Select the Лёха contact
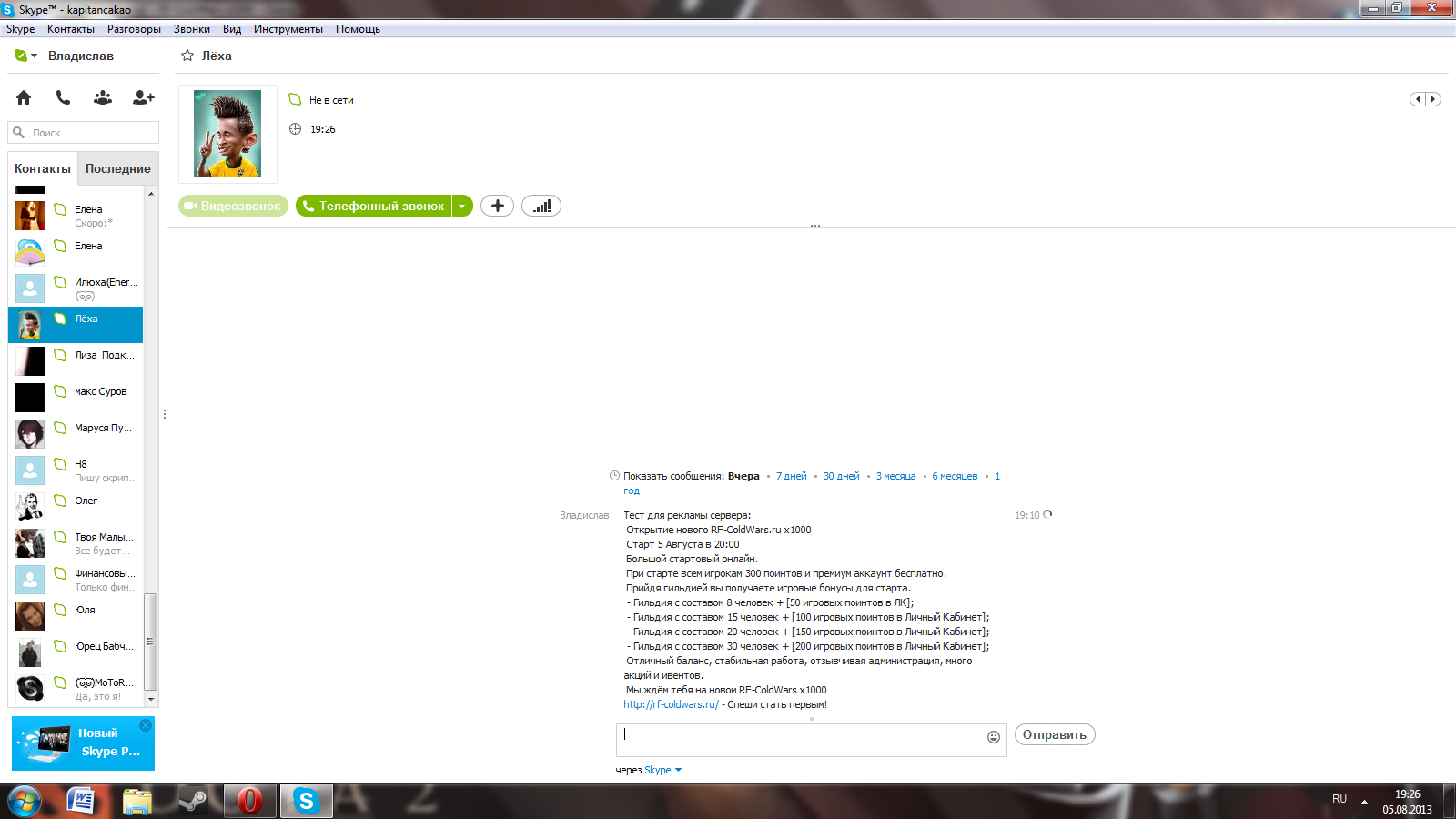The height and width of the screenshot is (819, 1456). click(x=76, y=325)
